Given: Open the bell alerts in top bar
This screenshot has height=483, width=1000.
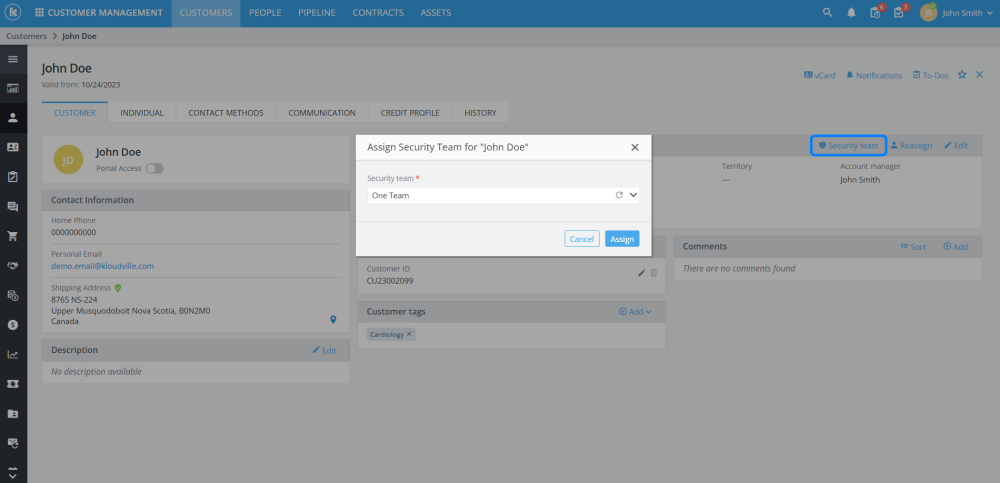Looking at the screenshot, I should 851,13.
